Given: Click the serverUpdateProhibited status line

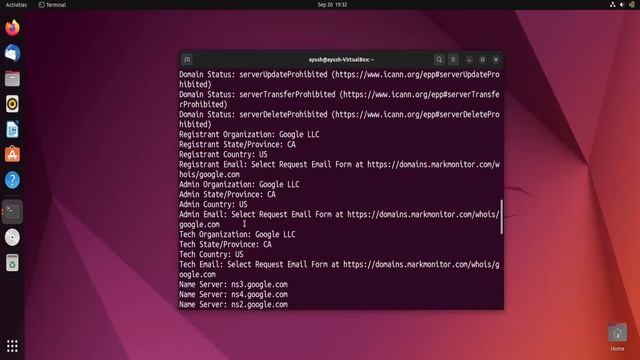Looking at the screenshot, I should [339, 79].
